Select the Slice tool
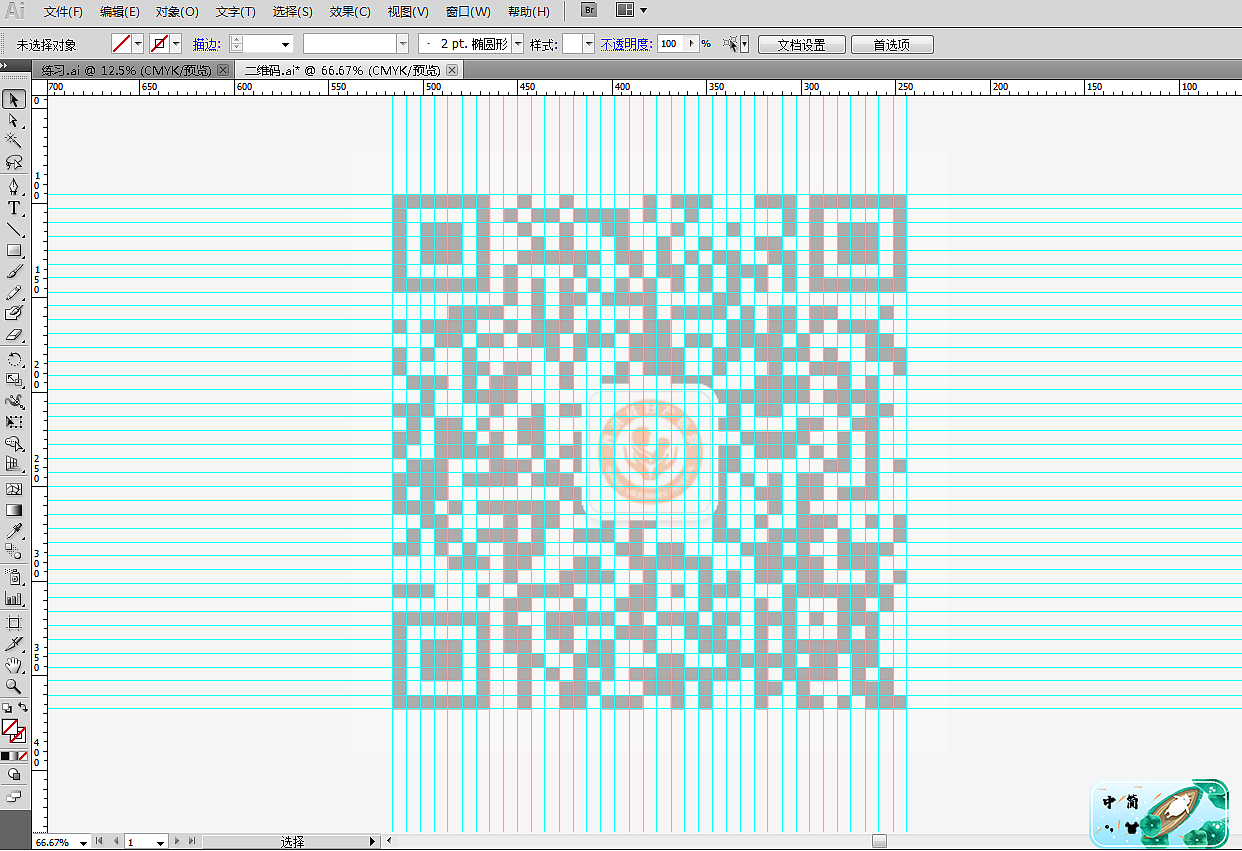The width and height of the screenshot is (1242, 851). (x=14, y=644)
